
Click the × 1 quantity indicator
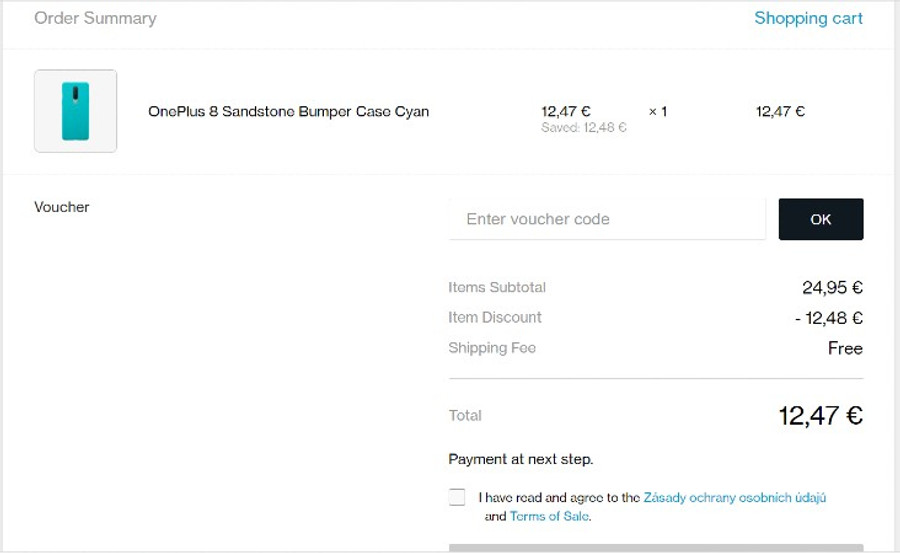point(657,111)
